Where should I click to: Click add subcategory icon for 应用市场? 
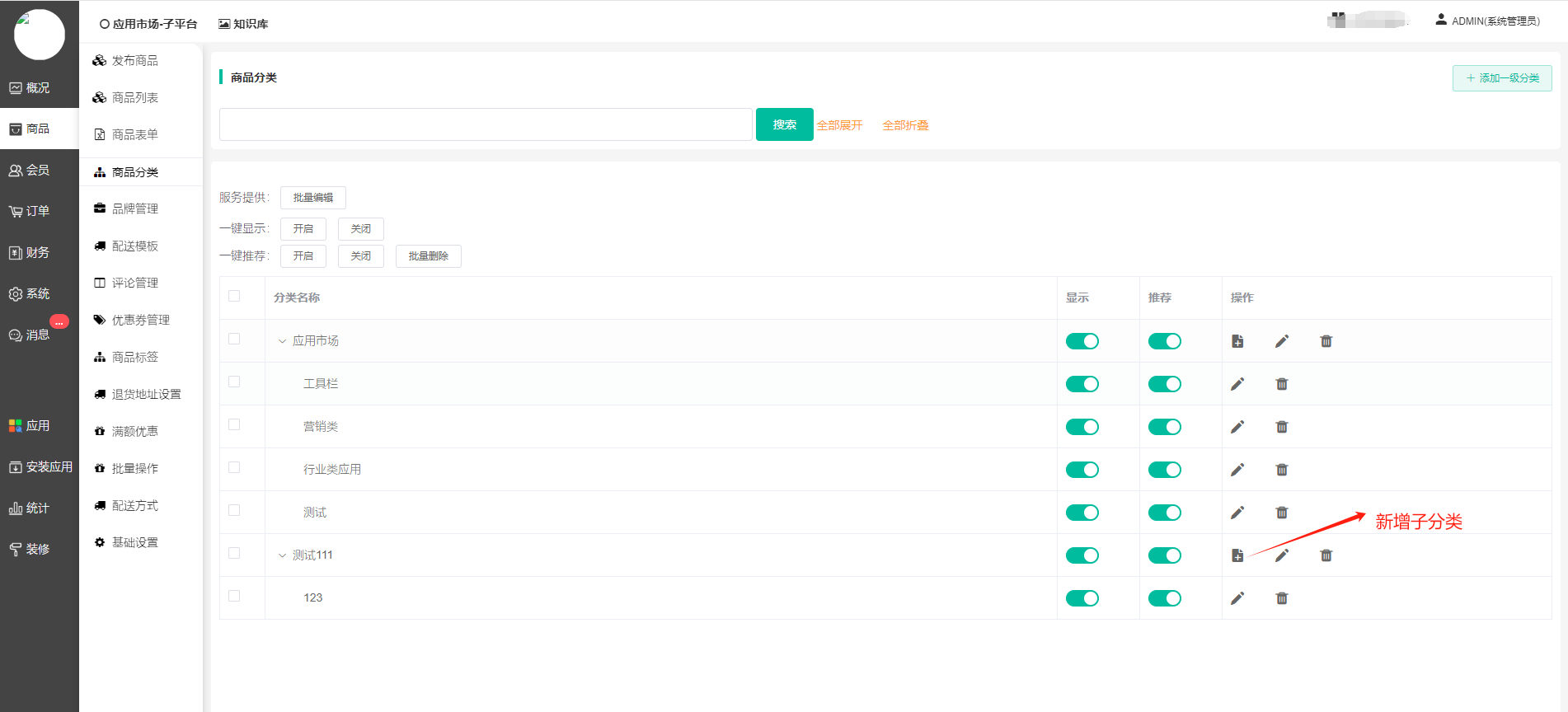tap(1237, 341)
